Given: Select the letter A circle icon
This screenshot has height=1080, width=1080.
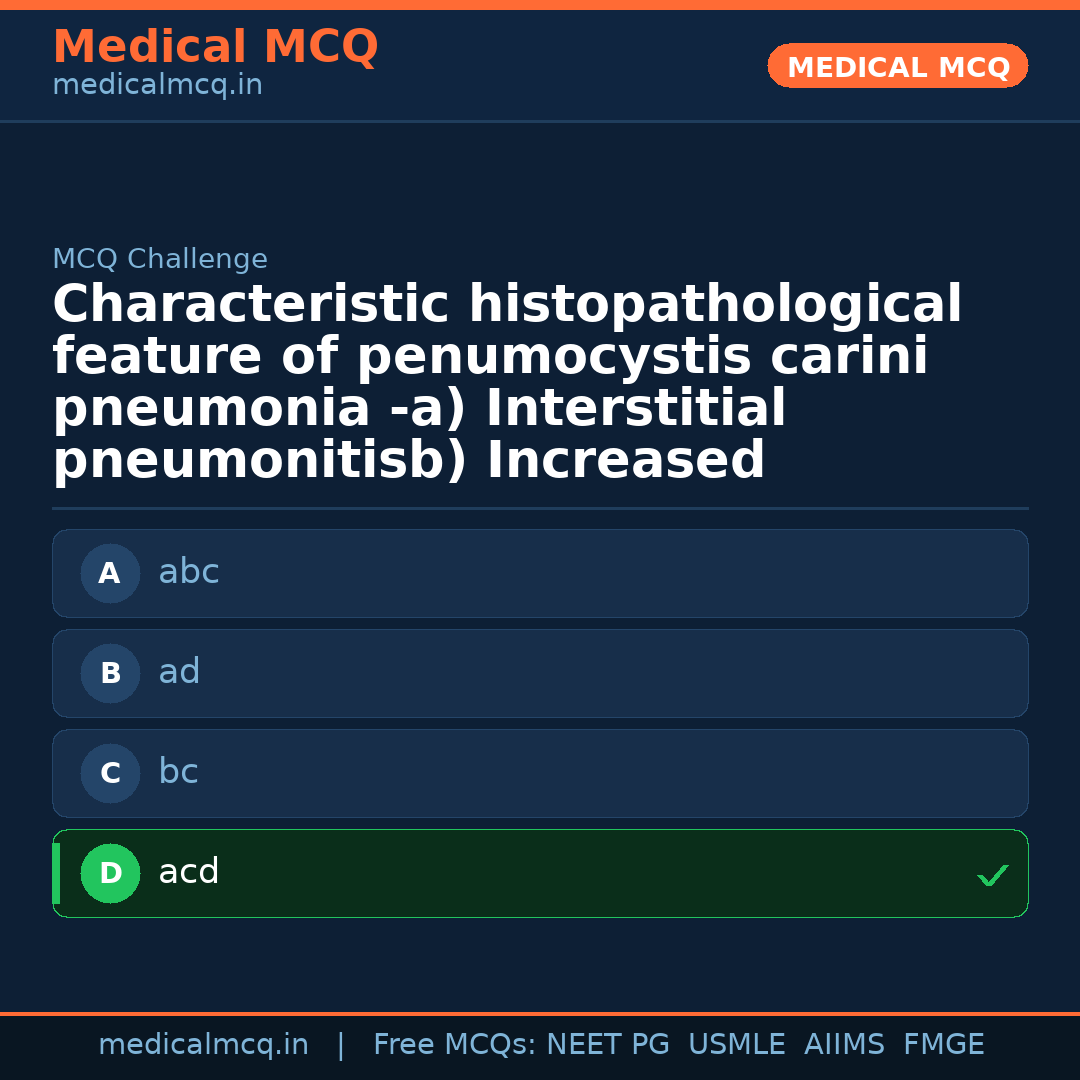Looking at the screenshot, I should point(110,573).
